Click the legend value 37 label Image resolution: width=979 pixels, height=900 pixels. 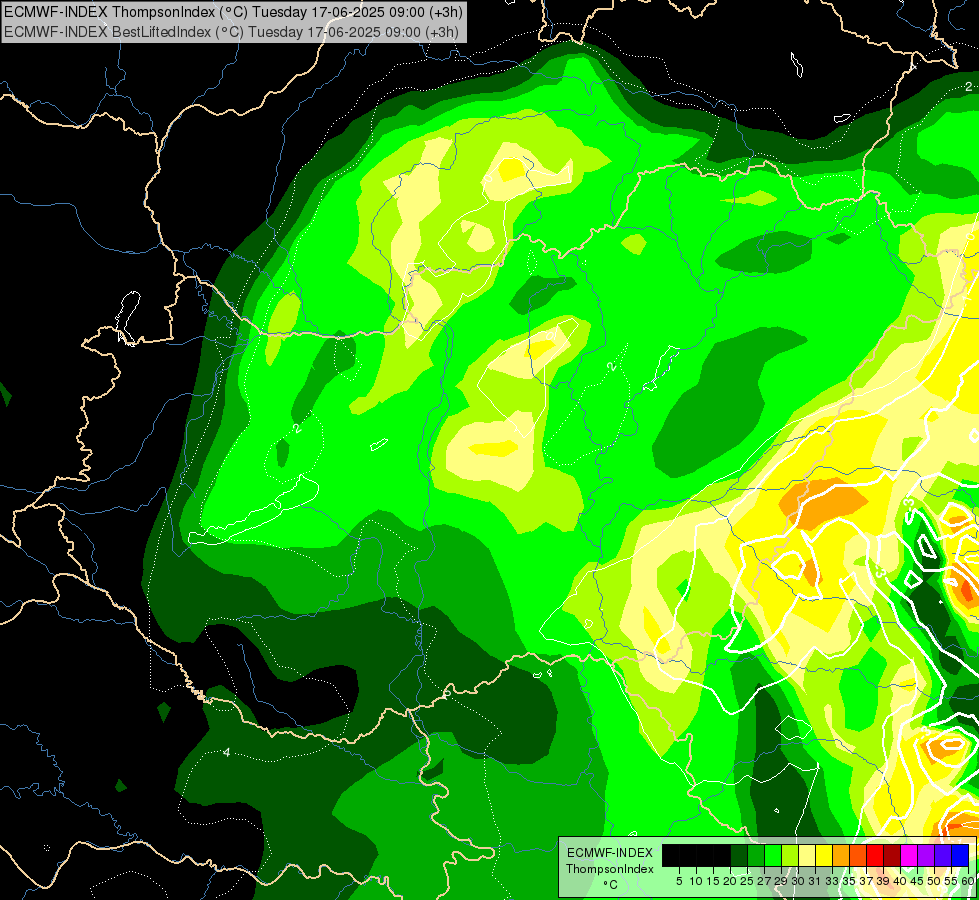tap(867, 881)
